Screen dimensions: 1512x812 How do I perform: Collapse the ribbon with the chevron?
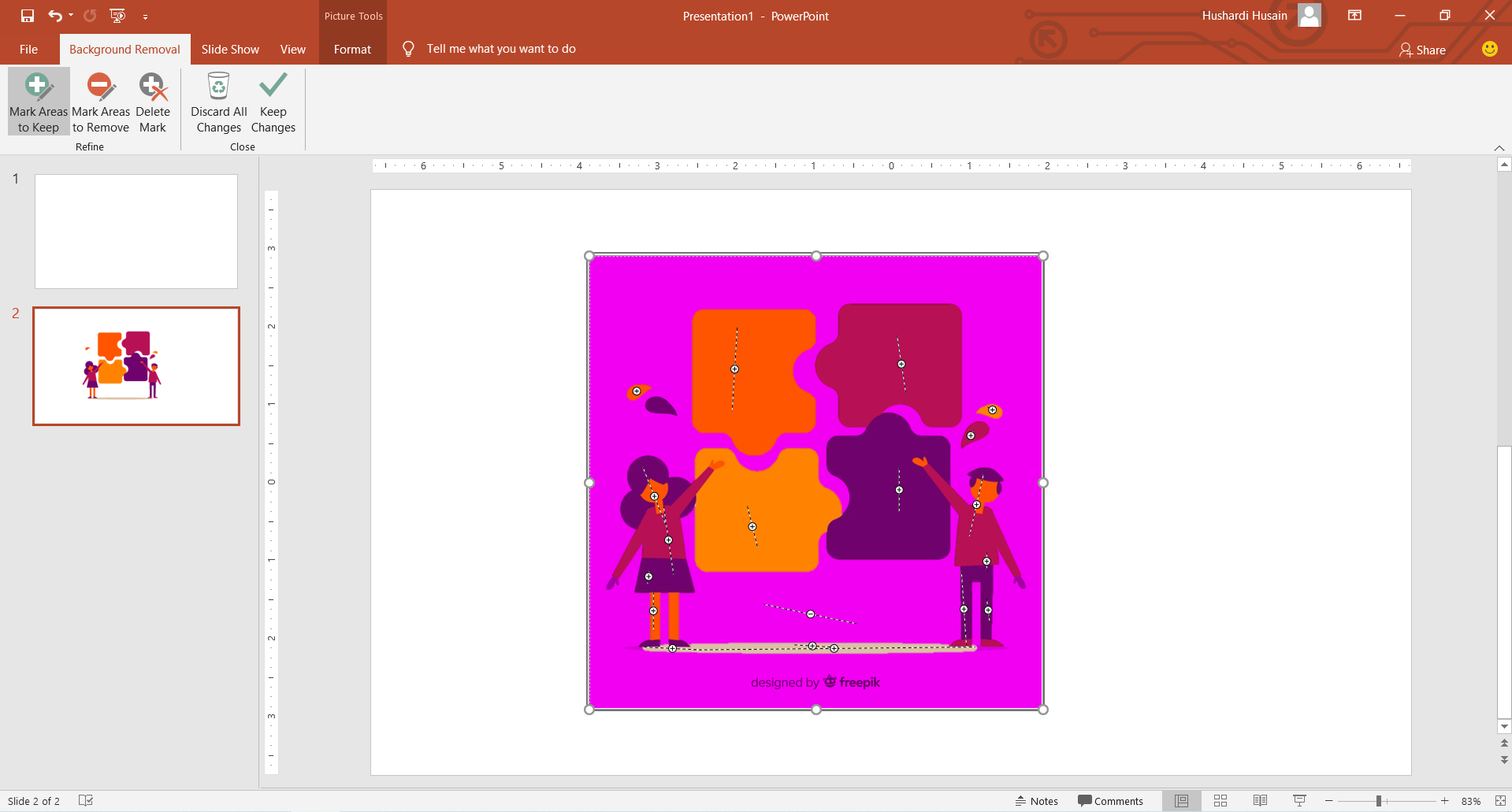1499,148
